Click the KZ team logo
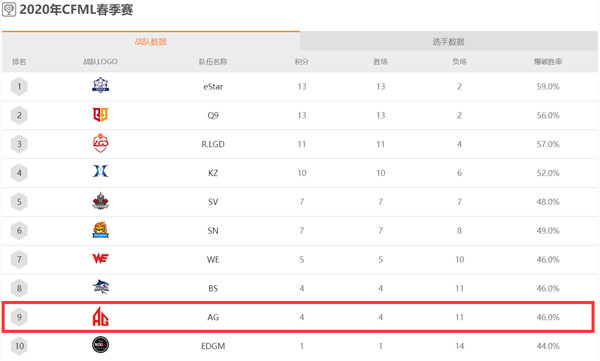Viewport: 600px width, 361px height. click(x=101, y=171)
